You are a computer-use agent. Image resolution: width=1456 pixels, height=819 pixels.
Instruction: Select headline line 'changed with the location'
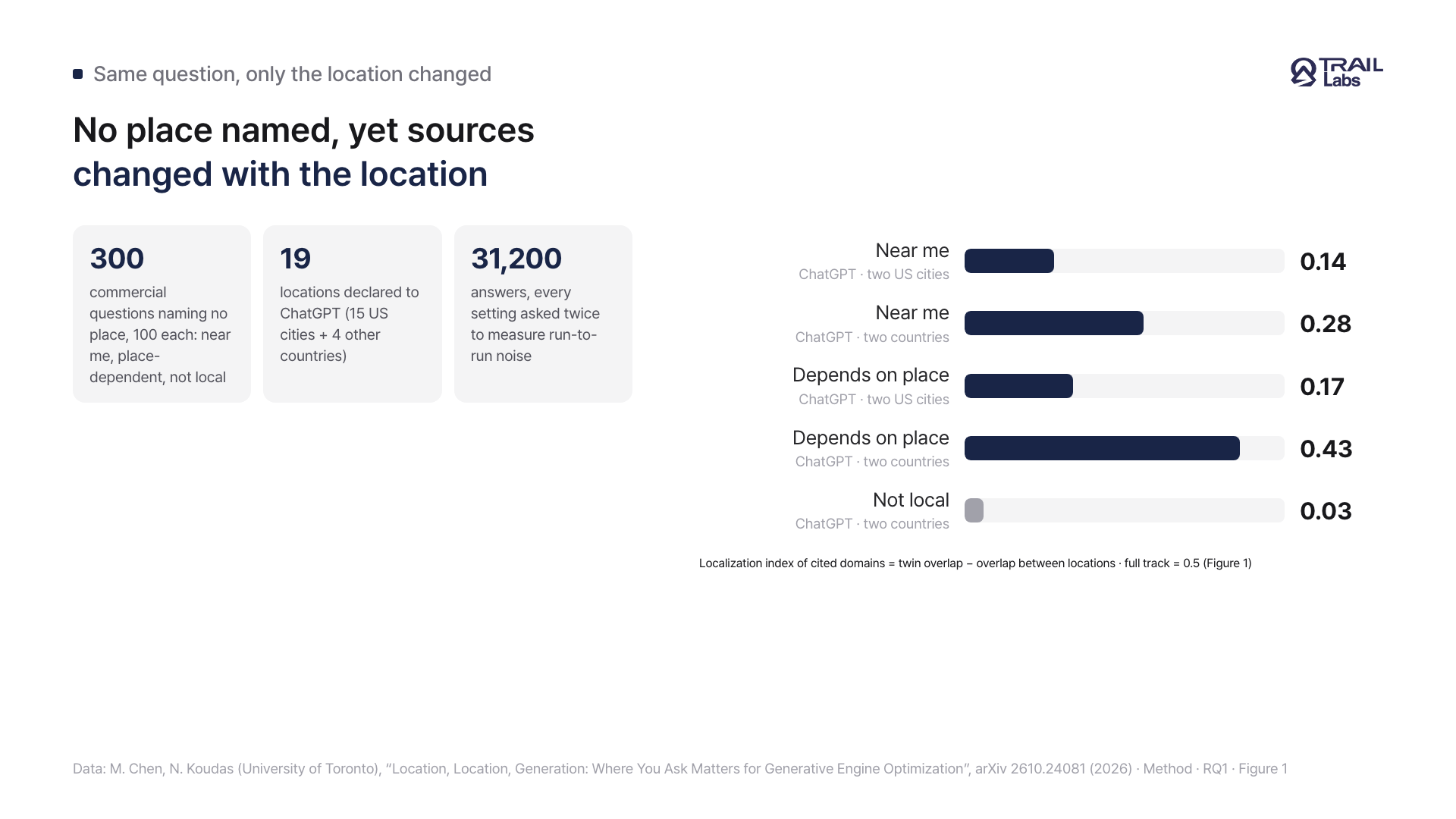pos(280,174)
